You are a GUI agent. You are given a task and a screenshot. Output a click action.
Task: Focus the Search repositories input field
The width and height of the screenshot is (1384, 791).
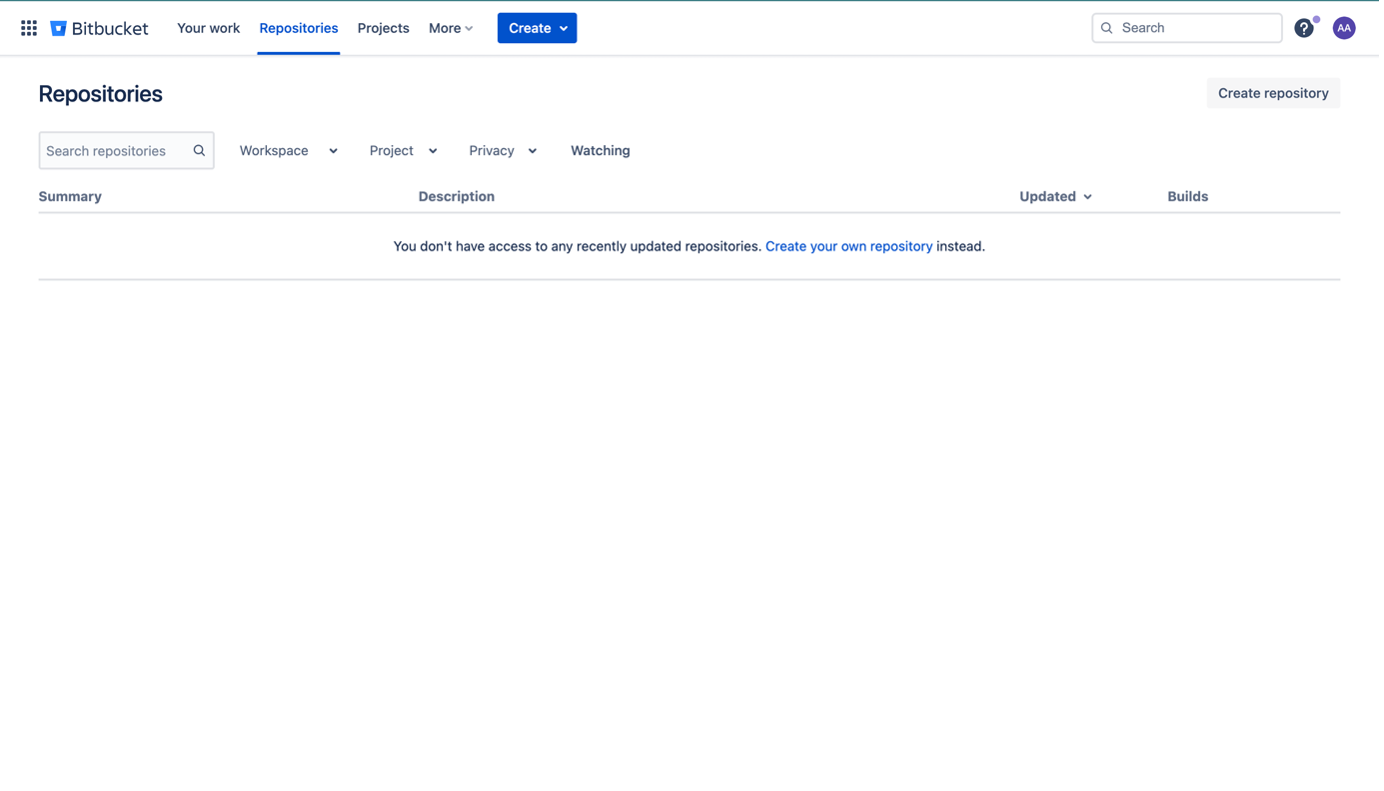point(113,151)
